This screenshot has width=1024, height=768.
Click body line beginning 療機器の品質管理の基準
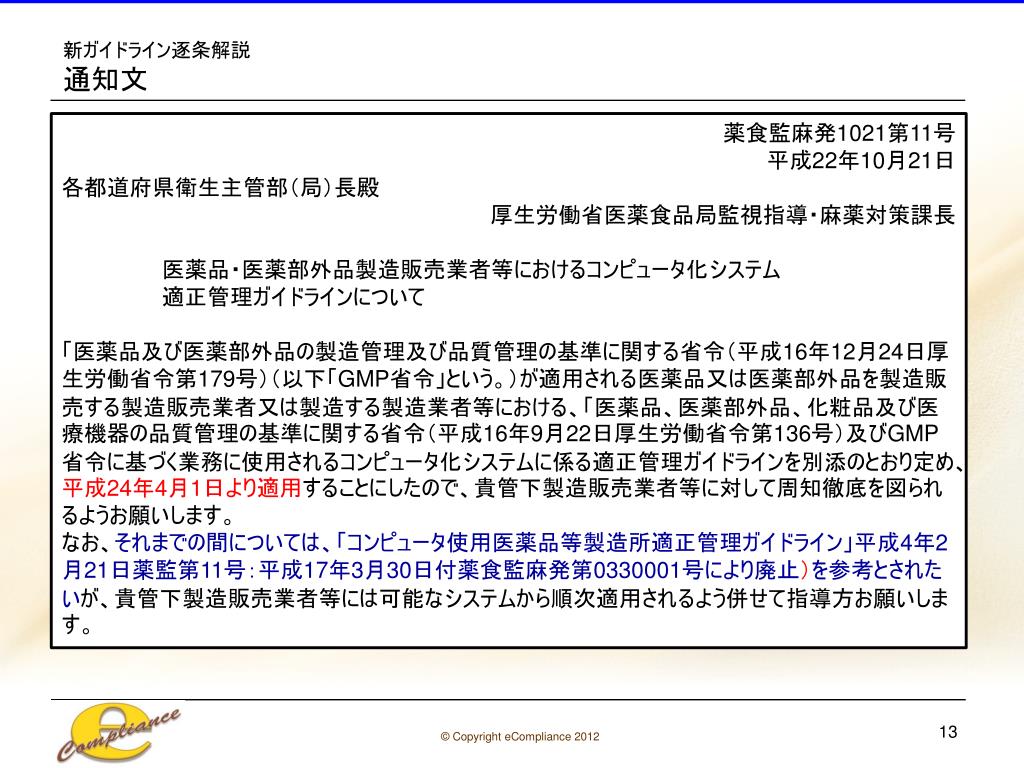[x=500, y=434]
